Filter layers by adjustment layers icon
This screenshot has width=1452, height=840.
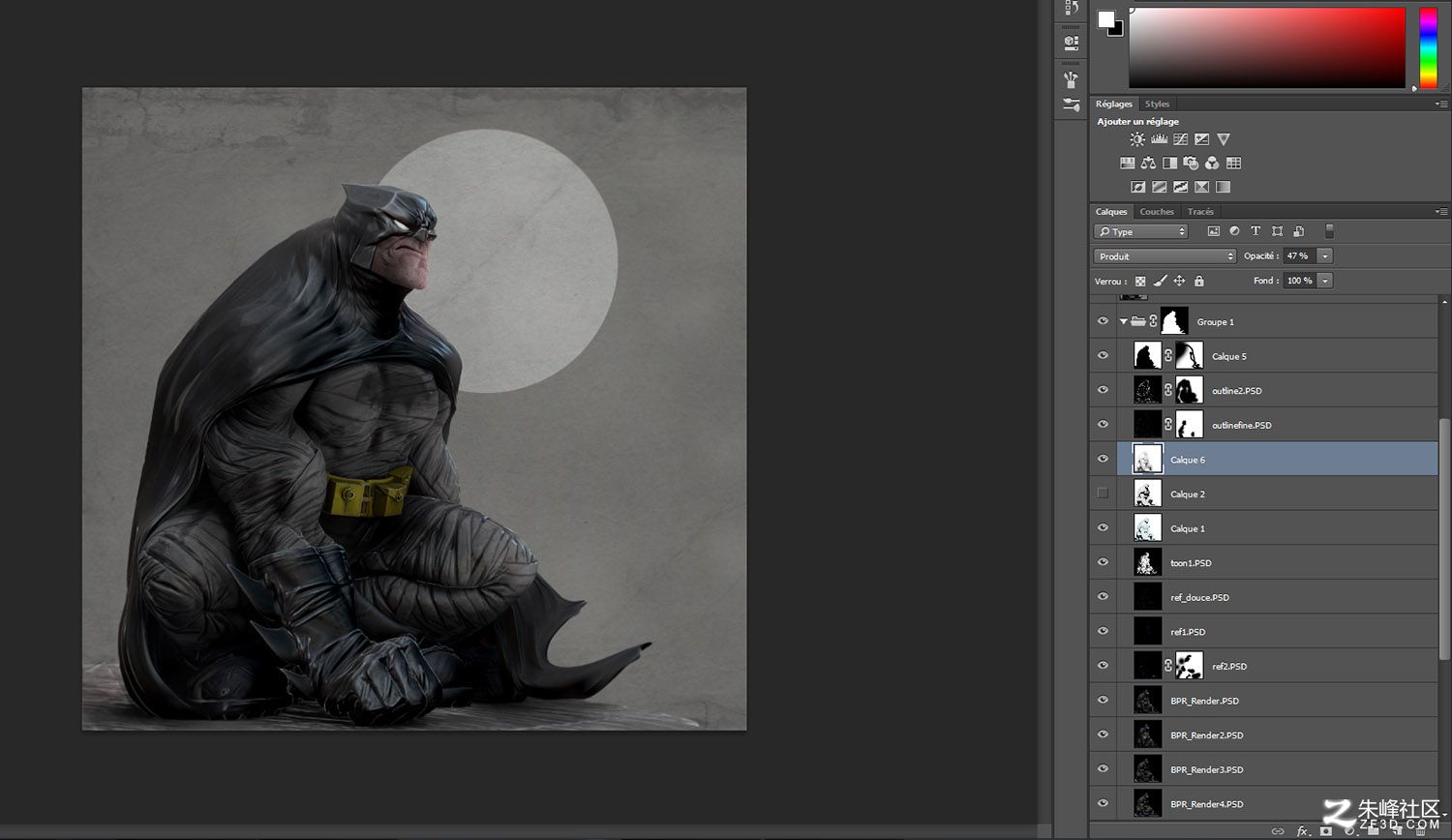[1234, 231]
